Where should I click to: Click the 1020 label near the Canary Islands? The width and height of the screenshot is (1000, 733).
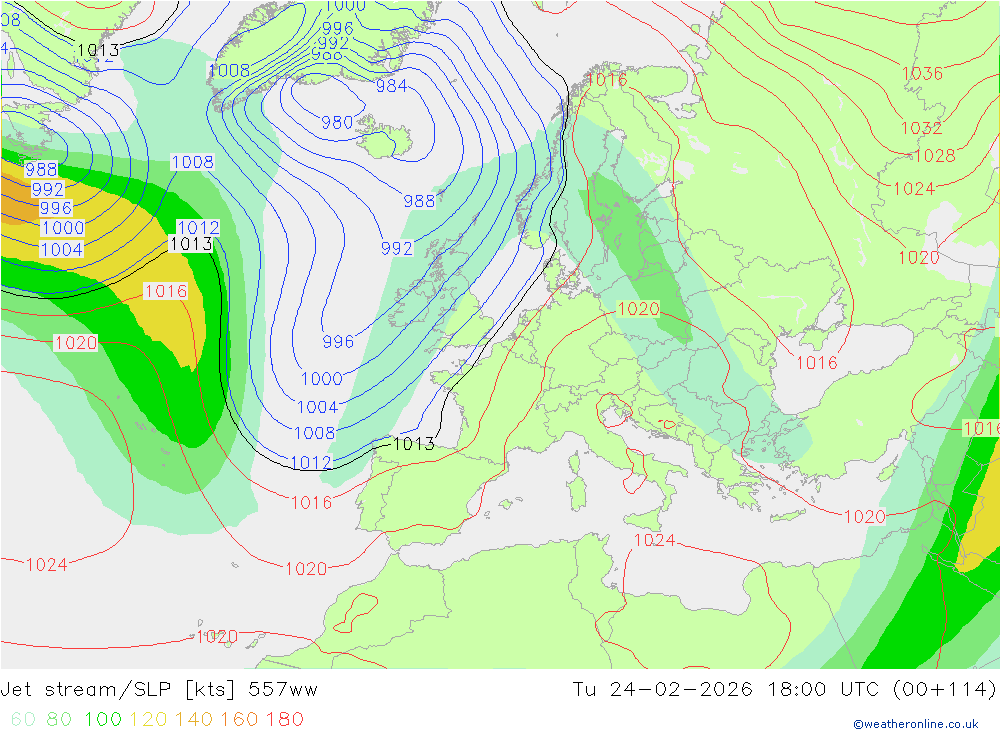tap(217, 637)
